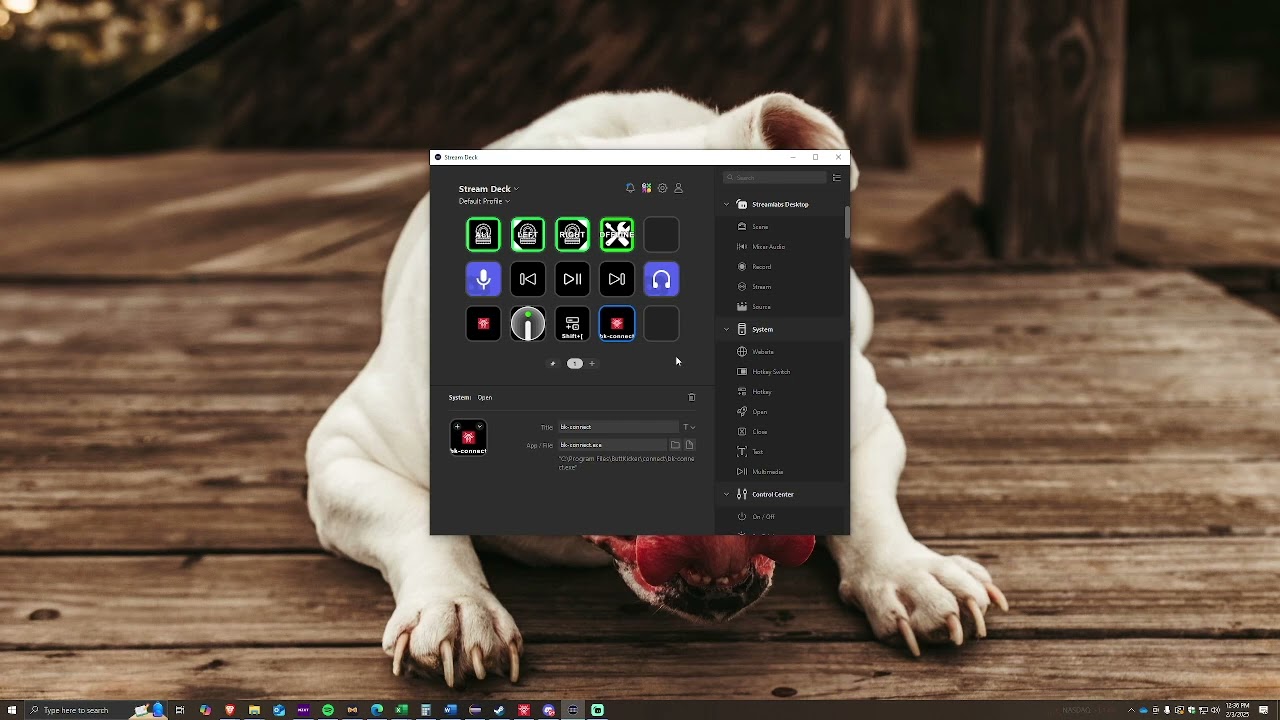The height and width of the screenshot is (720, 1280).
Task: Select the highlighted bk-connect key in grid
Action: pos(617,324)
